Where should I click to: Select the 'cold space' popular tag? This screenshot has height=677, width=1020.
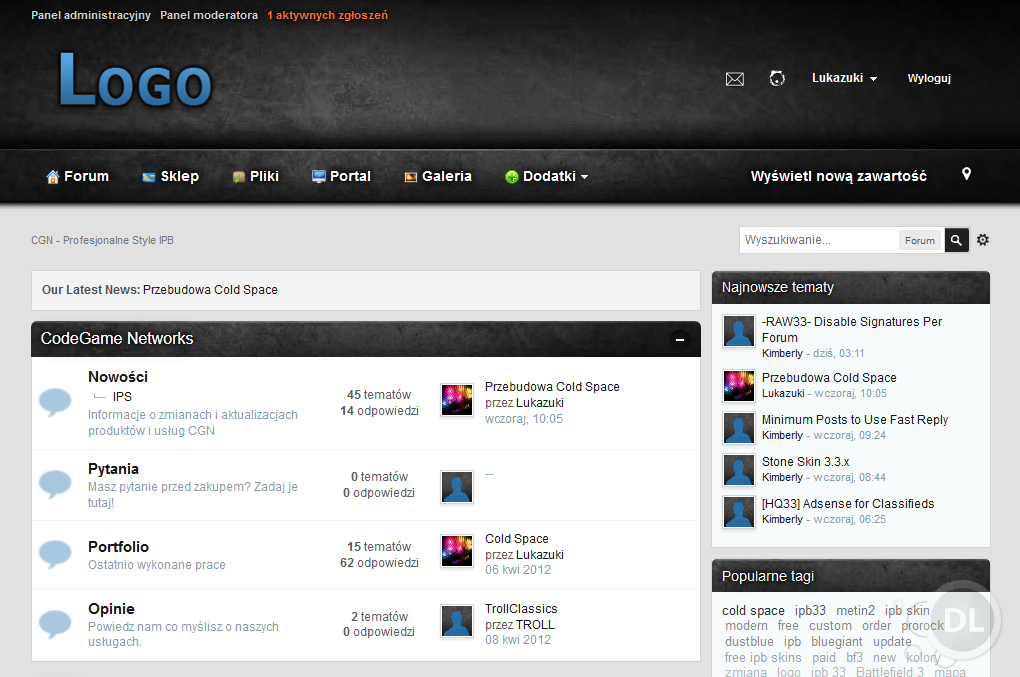(x=753, y=610)
